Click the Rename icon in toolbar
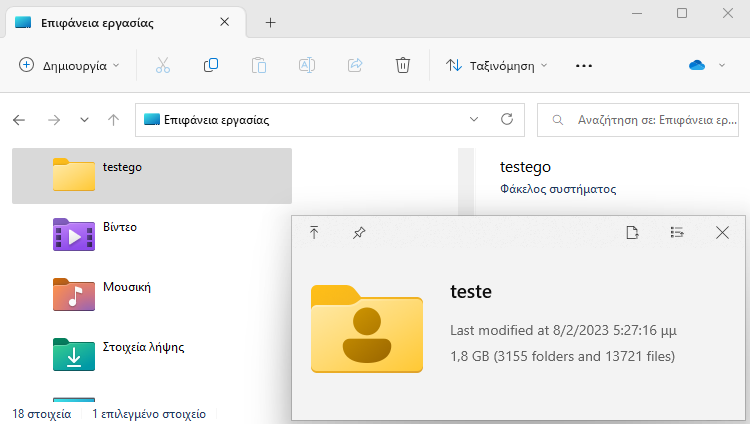The image size is (750, 424). coord(307,65)
